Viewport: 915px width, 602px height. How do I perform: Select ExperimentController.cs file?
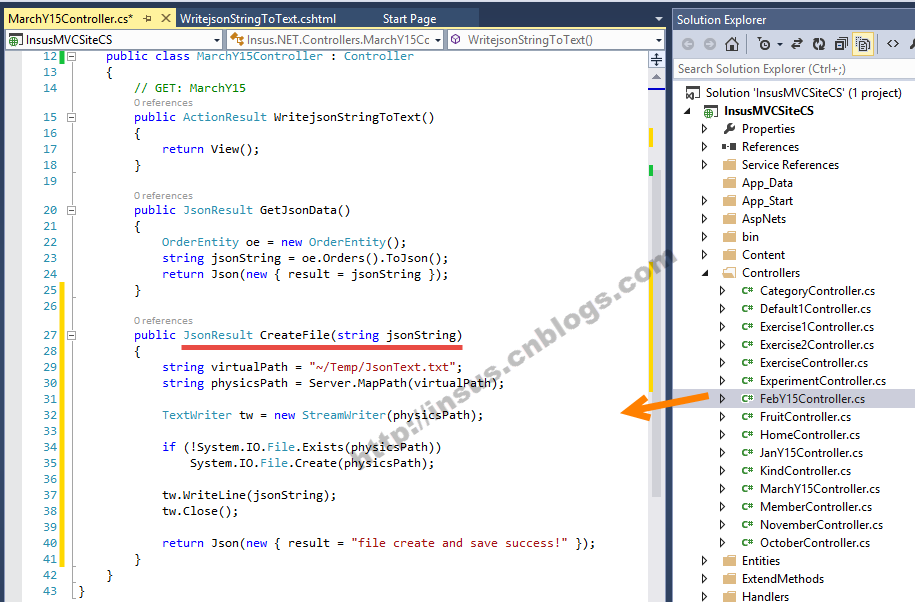click(823, 381)
